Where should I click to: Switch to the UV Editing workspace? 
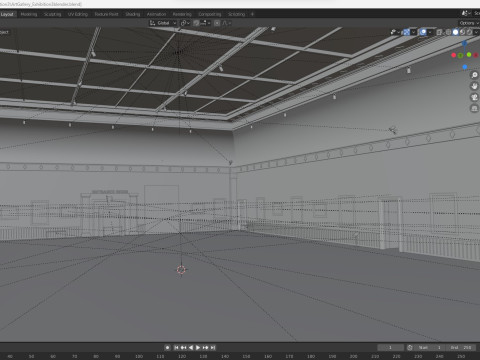(78, 14)
